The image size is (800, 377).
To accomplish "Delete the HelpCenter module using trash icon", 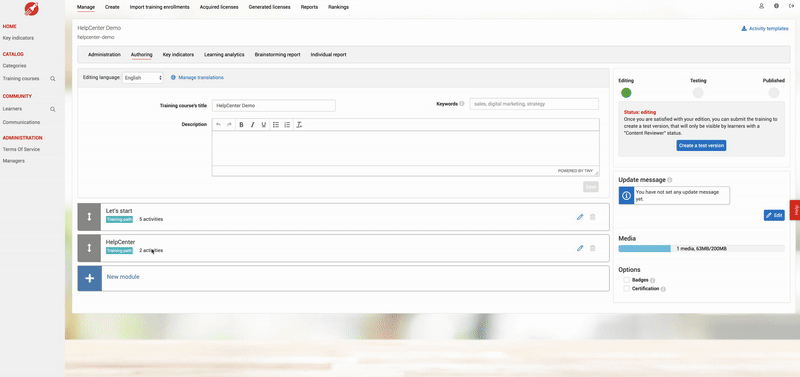I will (x=592, y=248).
